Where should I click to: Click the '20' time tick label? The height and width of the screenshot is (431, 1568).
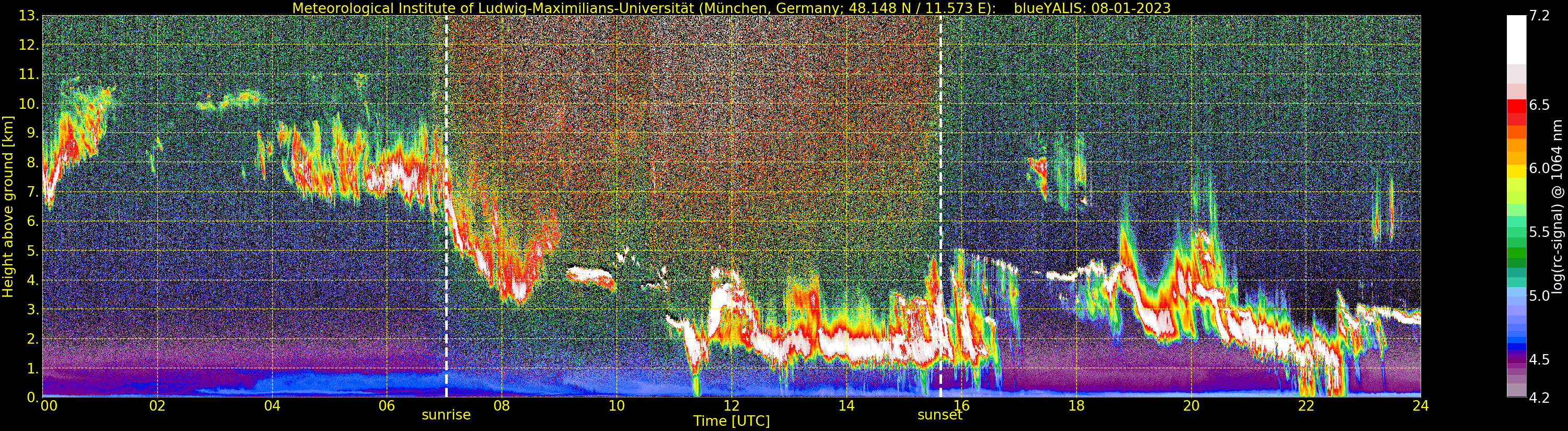1191,406
